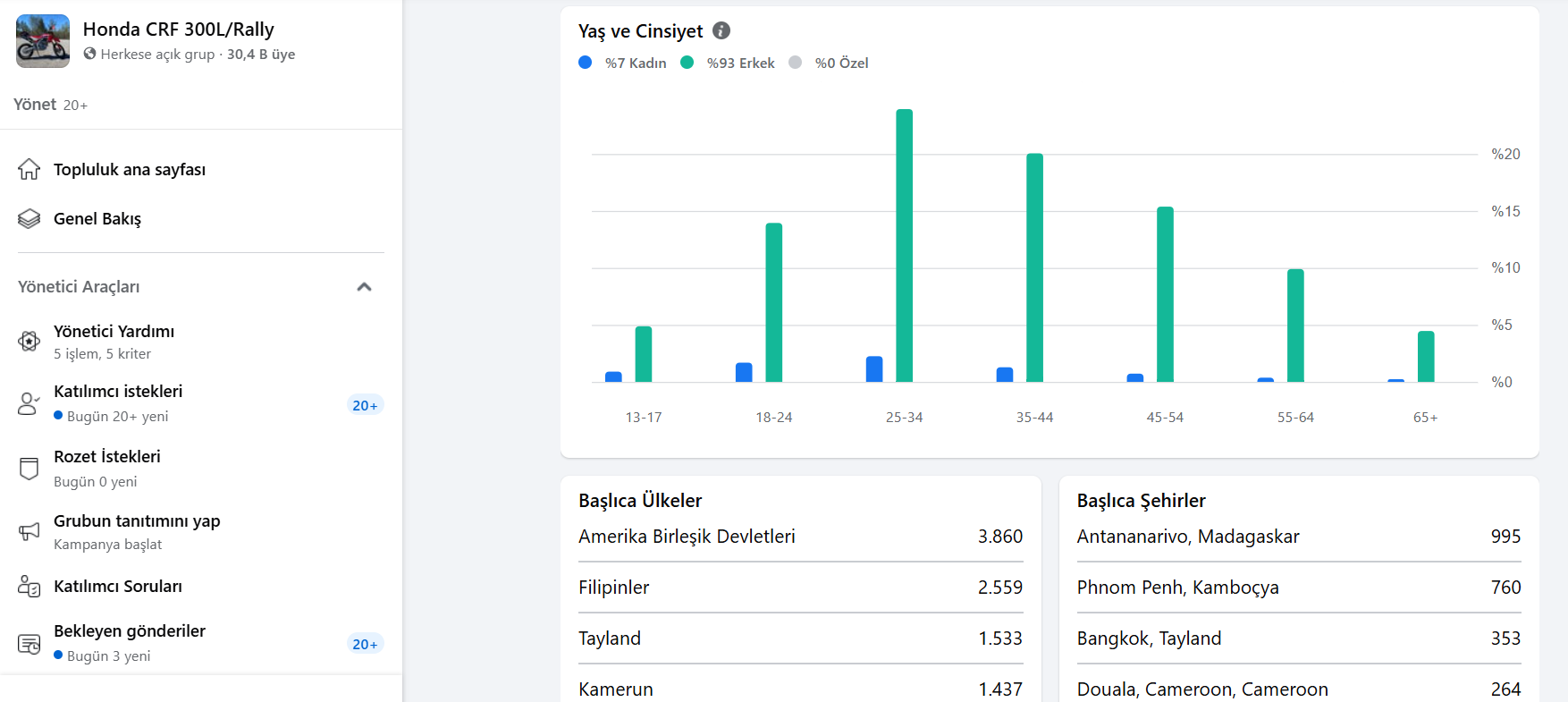
Task: Open Yönetici Yardımı
Action: (x=201, y=342)
